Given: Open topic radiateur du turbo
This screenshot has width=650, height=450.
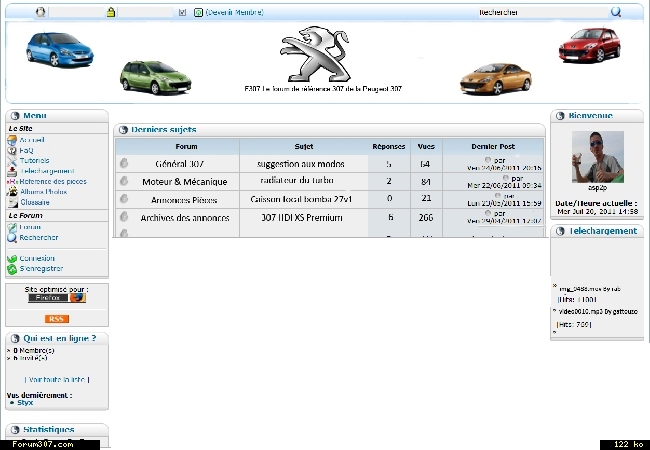Looking at the screenshot, I should pos(297,180).
